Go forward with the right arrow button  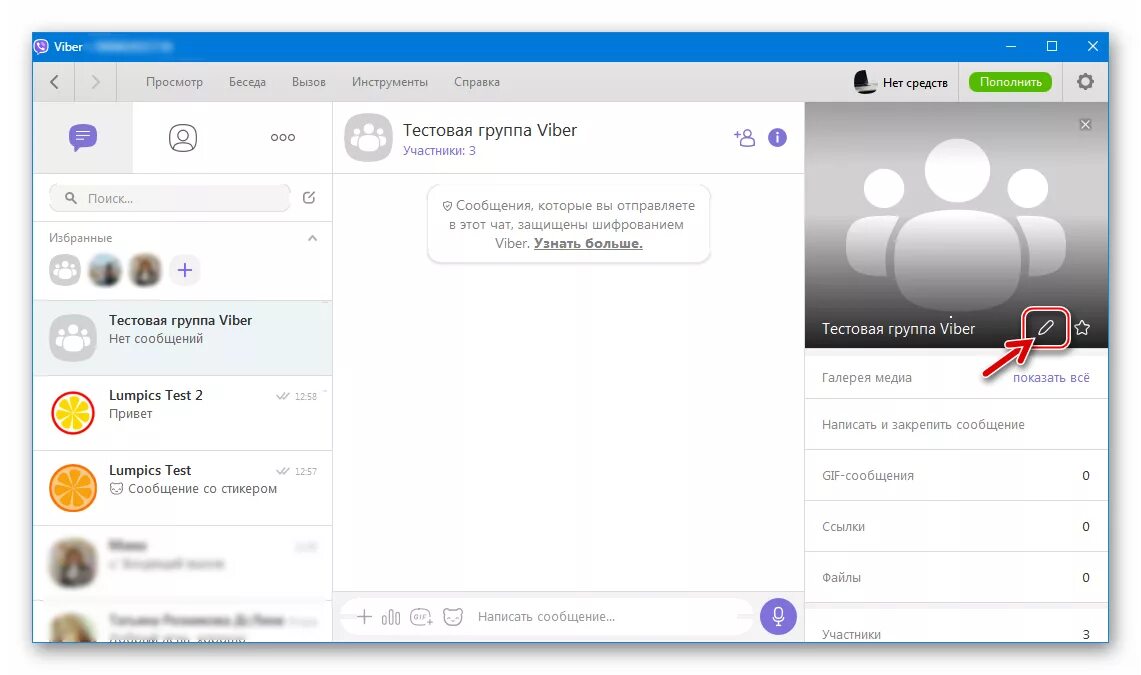click(95, 81)
